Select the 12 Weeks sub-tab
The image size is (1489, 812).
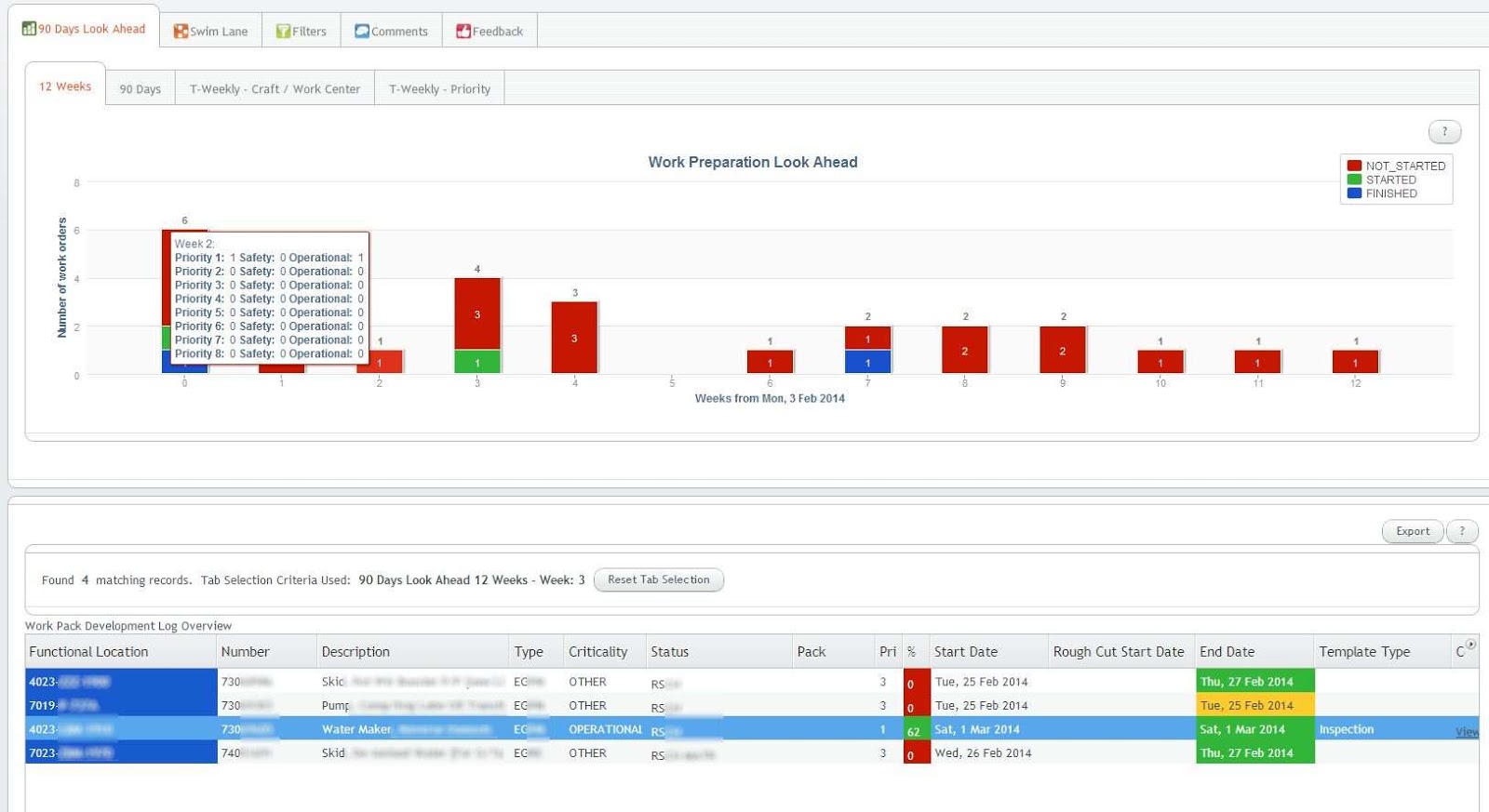point(65,87)
